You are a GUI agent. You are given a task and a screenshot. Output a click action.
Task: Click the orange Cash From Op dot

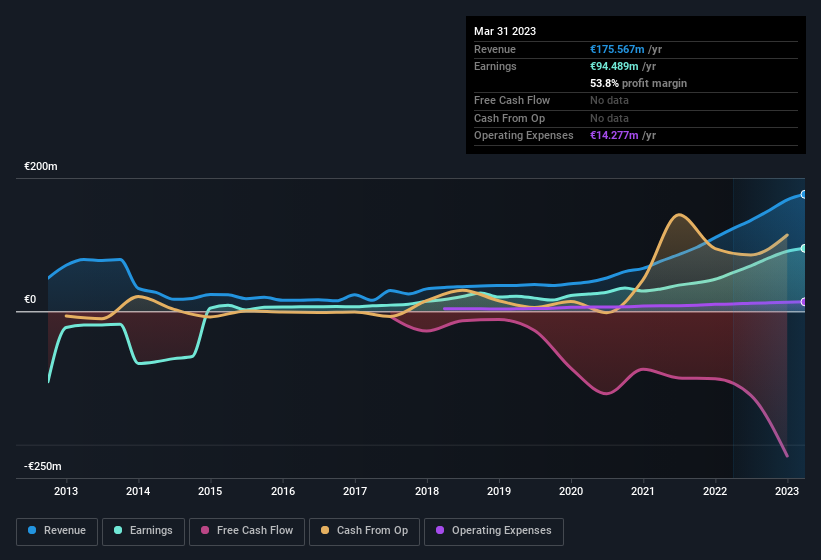(x=326, y=531)
